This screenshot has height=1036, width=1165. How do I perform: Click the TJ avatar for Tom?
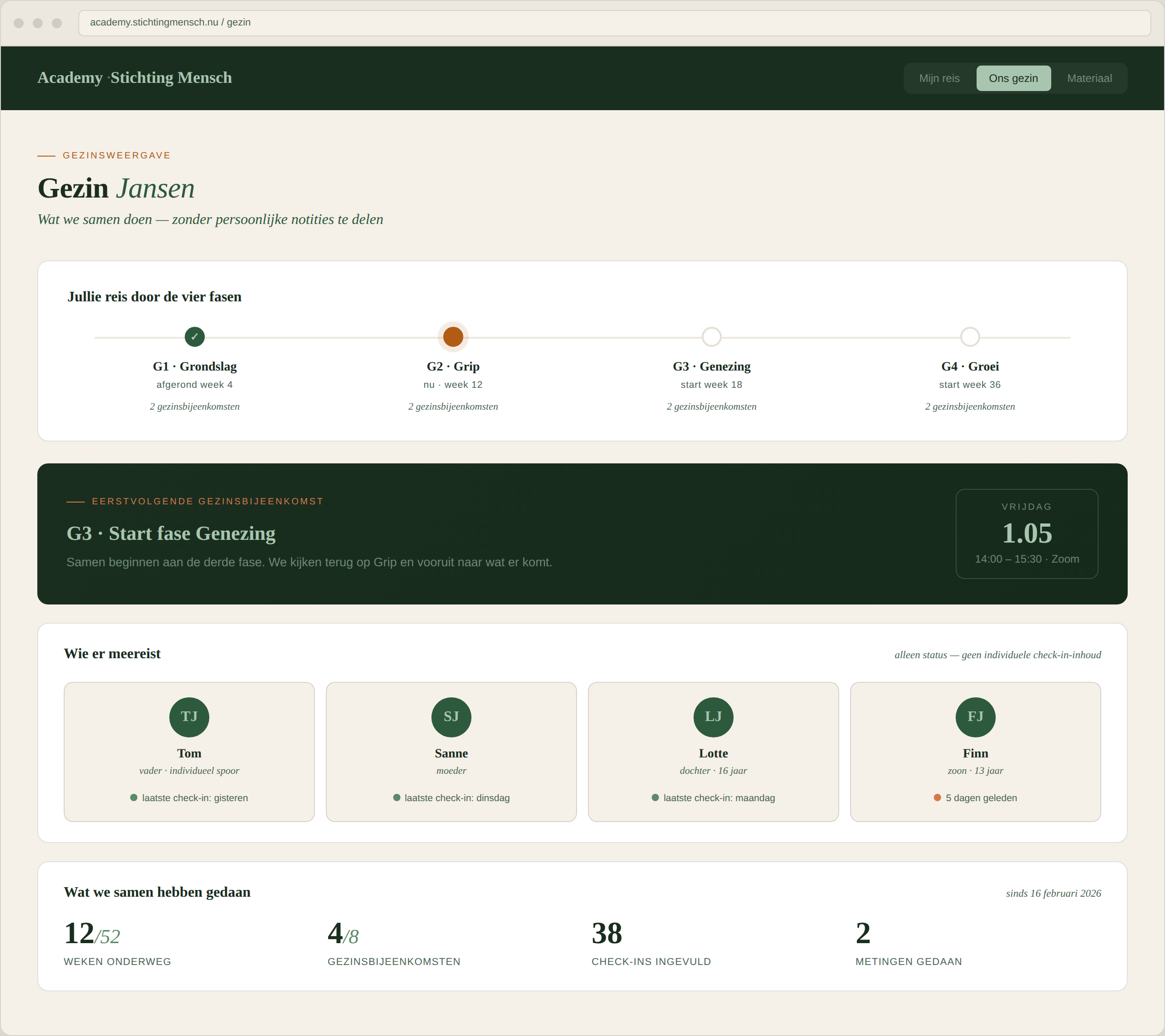pyautogui.click(x=189, y=717)
